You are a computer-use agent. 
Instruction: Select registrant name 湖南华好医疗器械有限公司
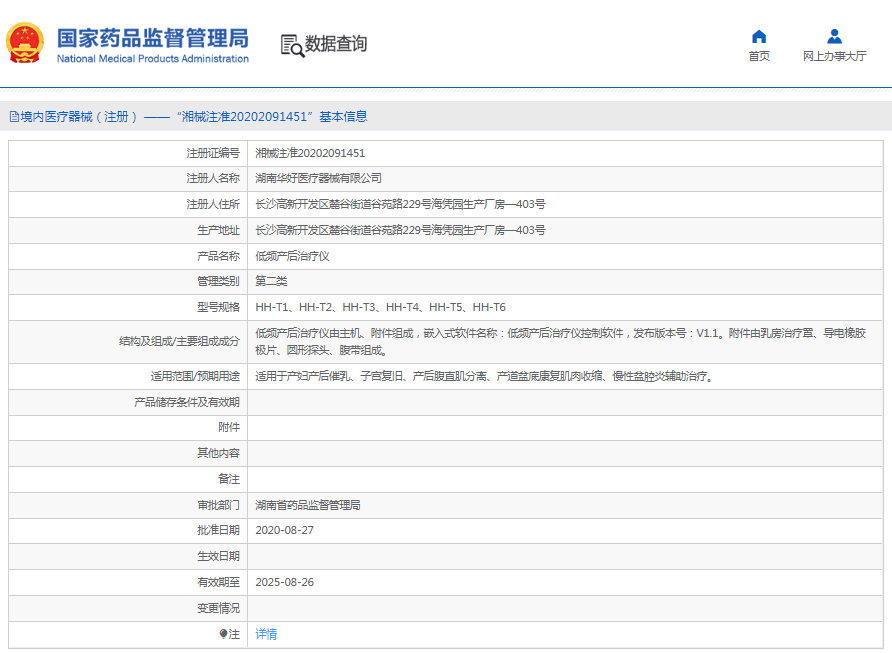point(319,179)
